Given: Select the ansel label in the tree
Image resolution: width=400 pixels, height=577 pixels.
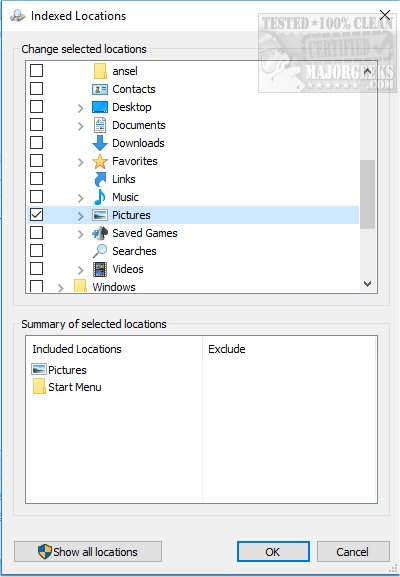Looking at the screenshot, I should [125, 71].
